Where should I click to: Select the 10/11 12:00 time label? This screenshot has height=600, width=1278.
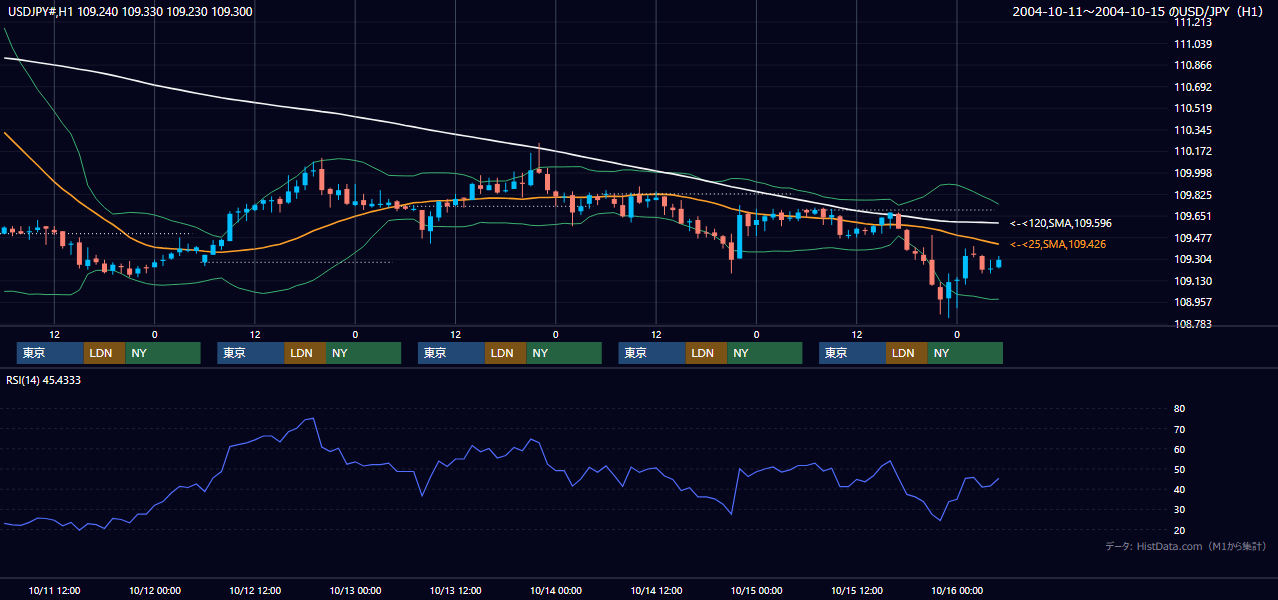pos(54,590)
